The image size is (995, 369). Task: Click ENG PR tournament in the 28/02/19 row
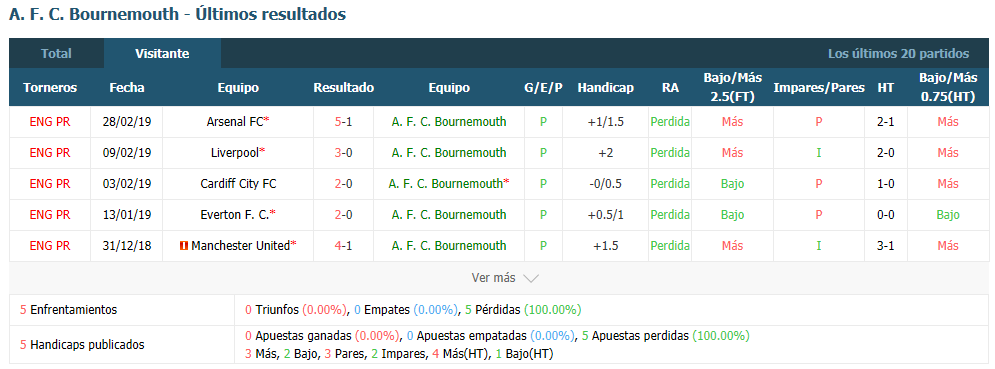point(50,122)
